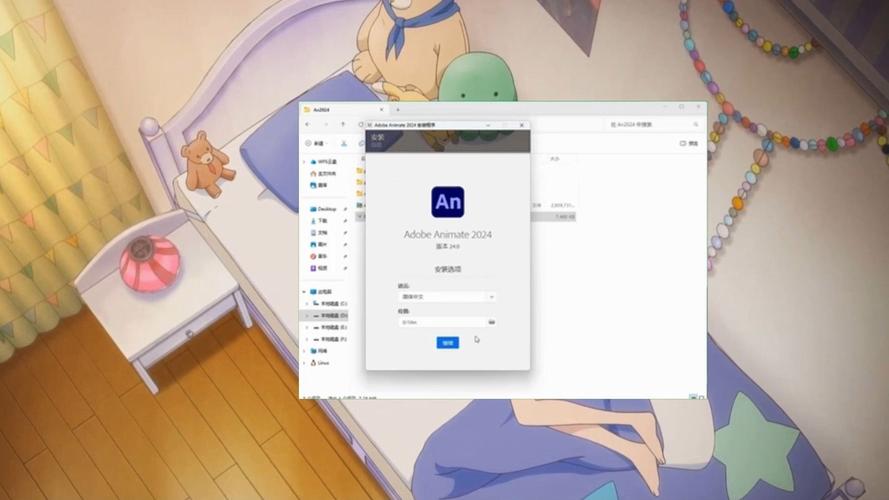Click the folder browse icon beside install location

click(x=492, y=322)
